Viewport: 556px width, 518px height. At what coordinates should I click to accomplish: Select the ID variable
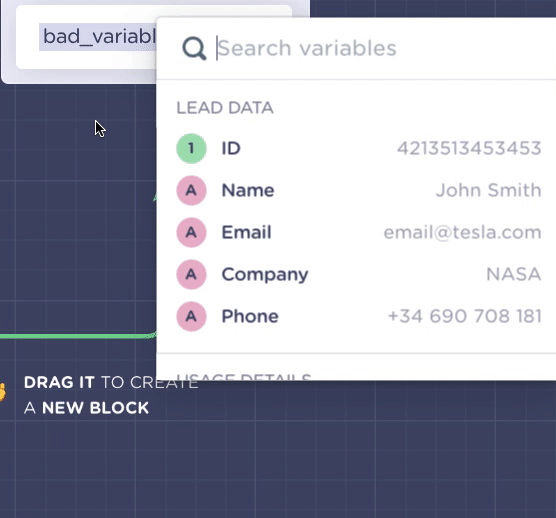(x=359, y=148)
